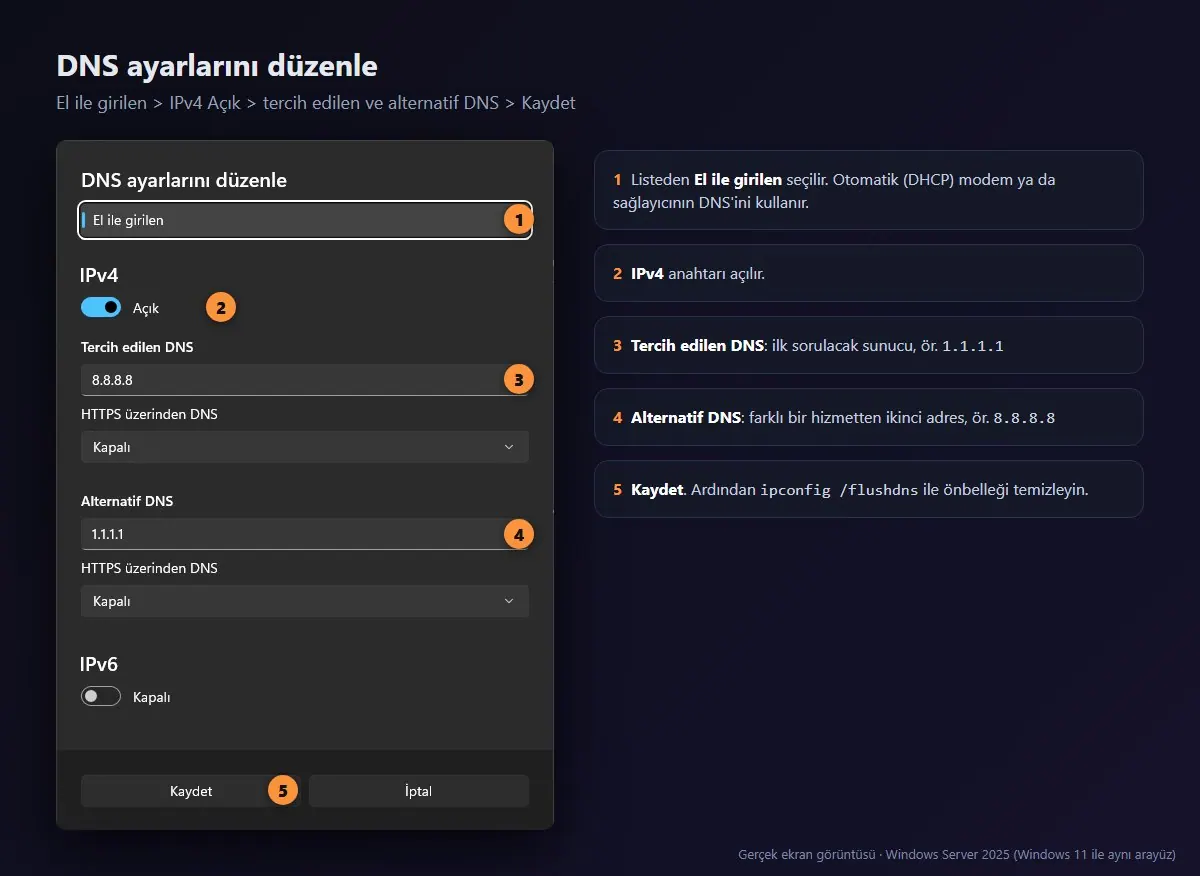Click the "Tercih edilen DNS" label above the 8.8.8.8 field
This screenshot has width=1200, height=876.
pos(138,347)
